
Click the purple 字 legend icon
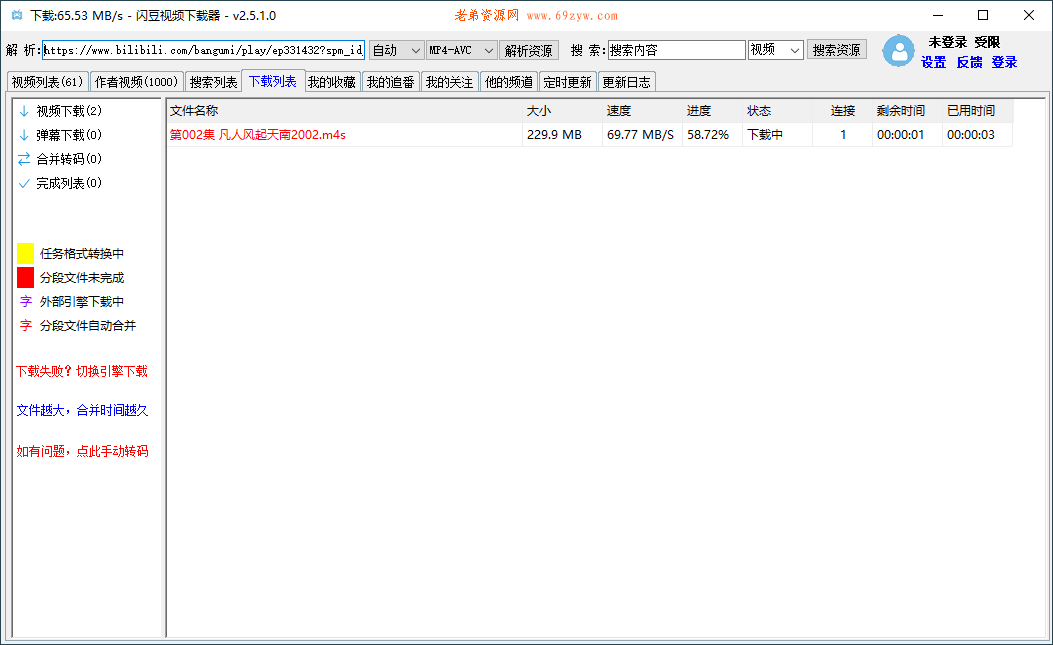point(26,302)
